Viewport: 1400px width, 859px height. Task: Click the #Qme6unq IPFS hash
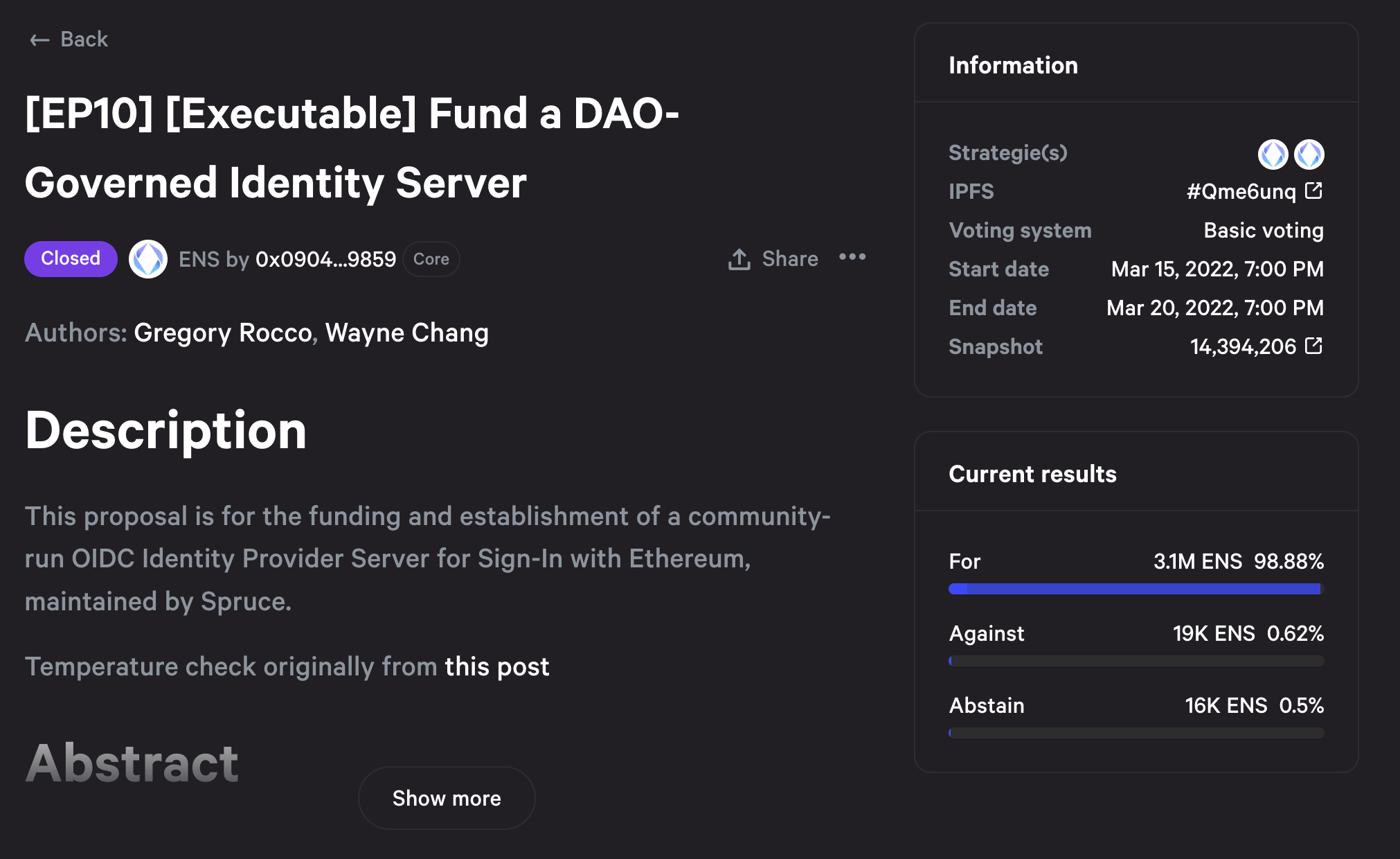pos(1241,191)
